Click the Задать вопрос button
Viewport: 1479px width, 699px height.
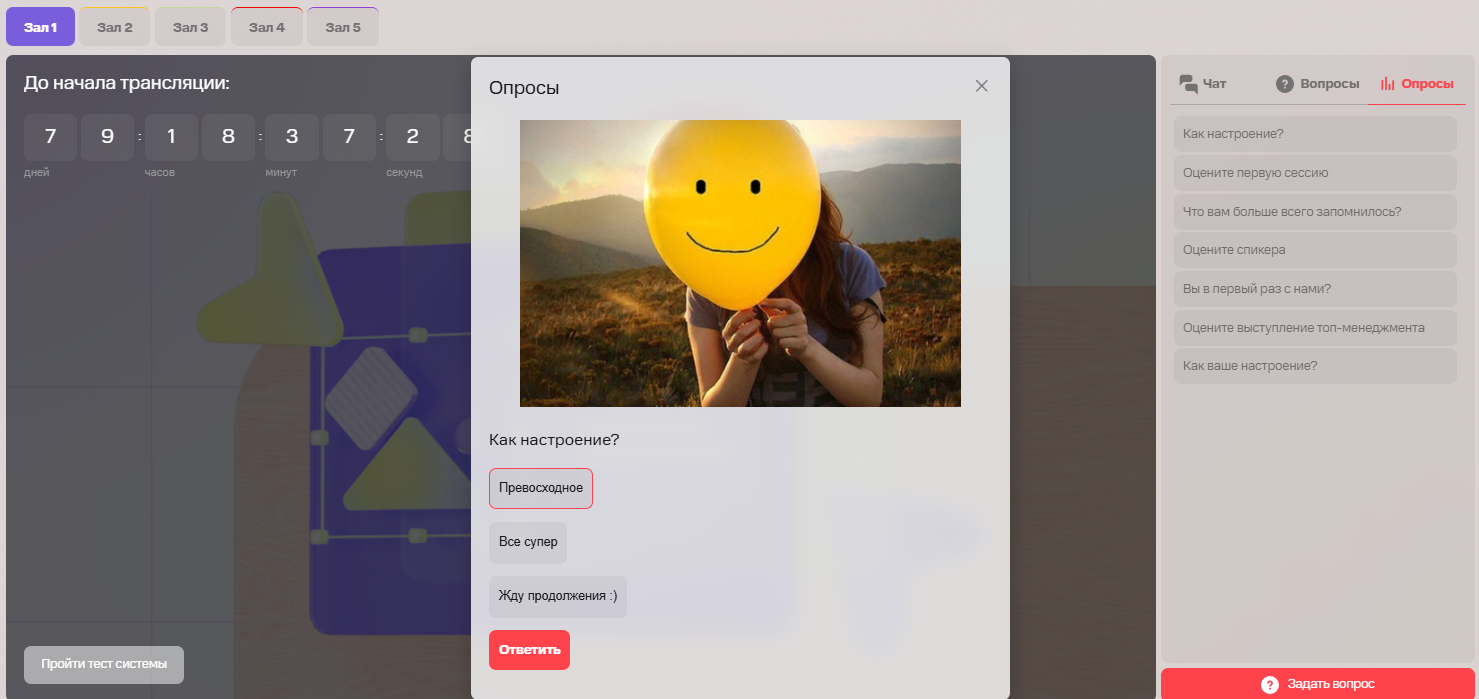pos(1318,684)
